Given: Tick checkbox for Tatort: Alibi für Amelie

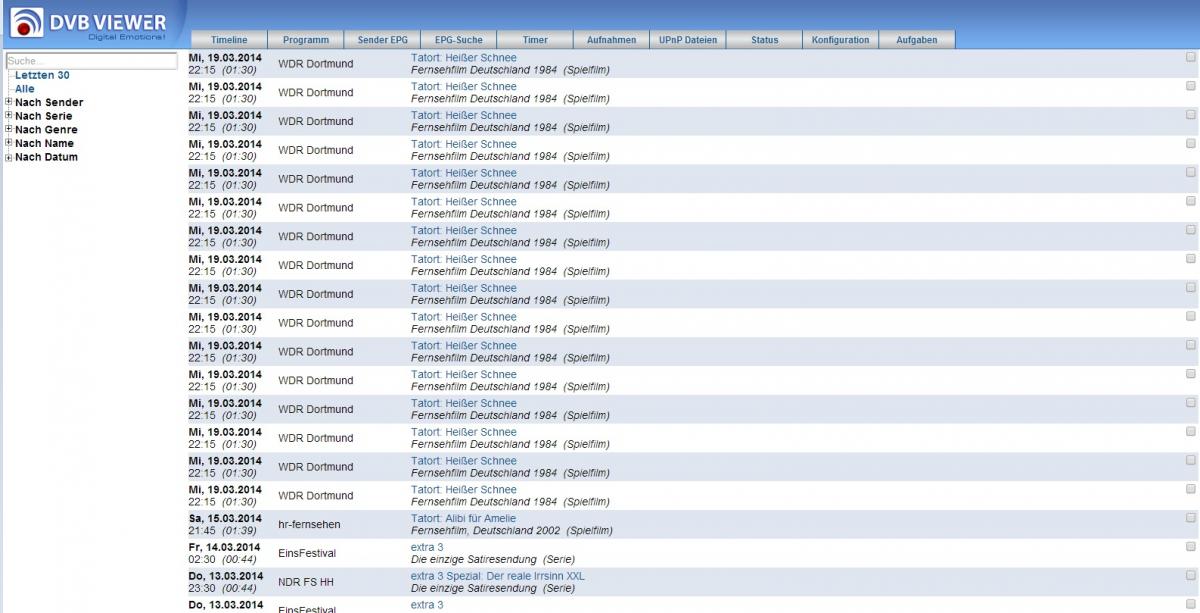Looking at the screenshot, I should [1190, 518].
